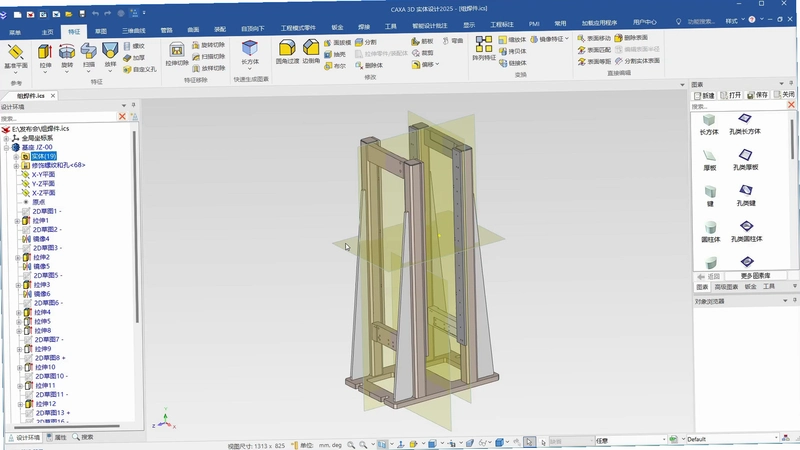
Task: Open the 旋转 dropdown arrow
Action: [x=67, y=71]
